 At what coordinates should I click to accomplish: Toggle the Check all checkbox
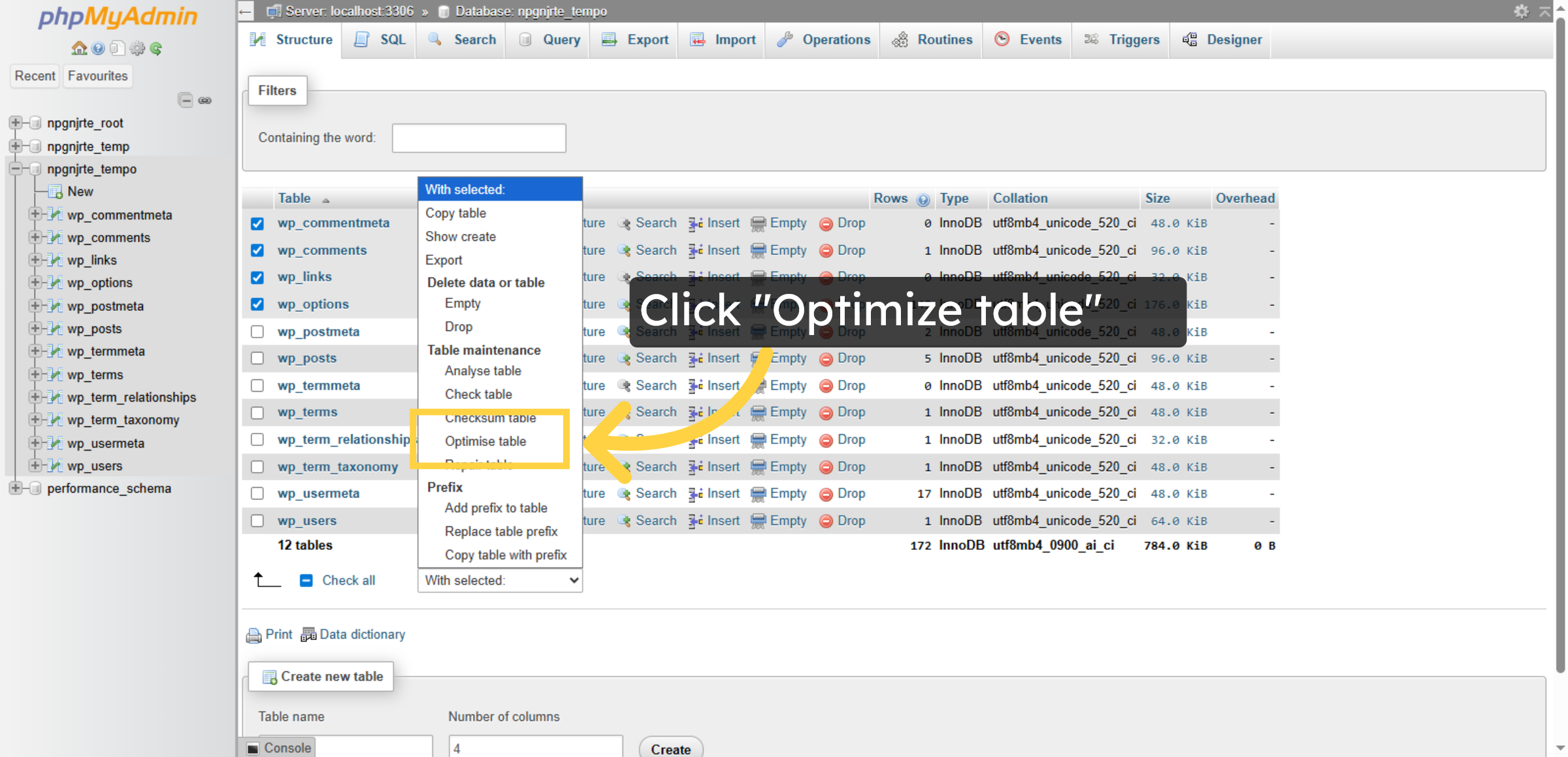(307, 580)
